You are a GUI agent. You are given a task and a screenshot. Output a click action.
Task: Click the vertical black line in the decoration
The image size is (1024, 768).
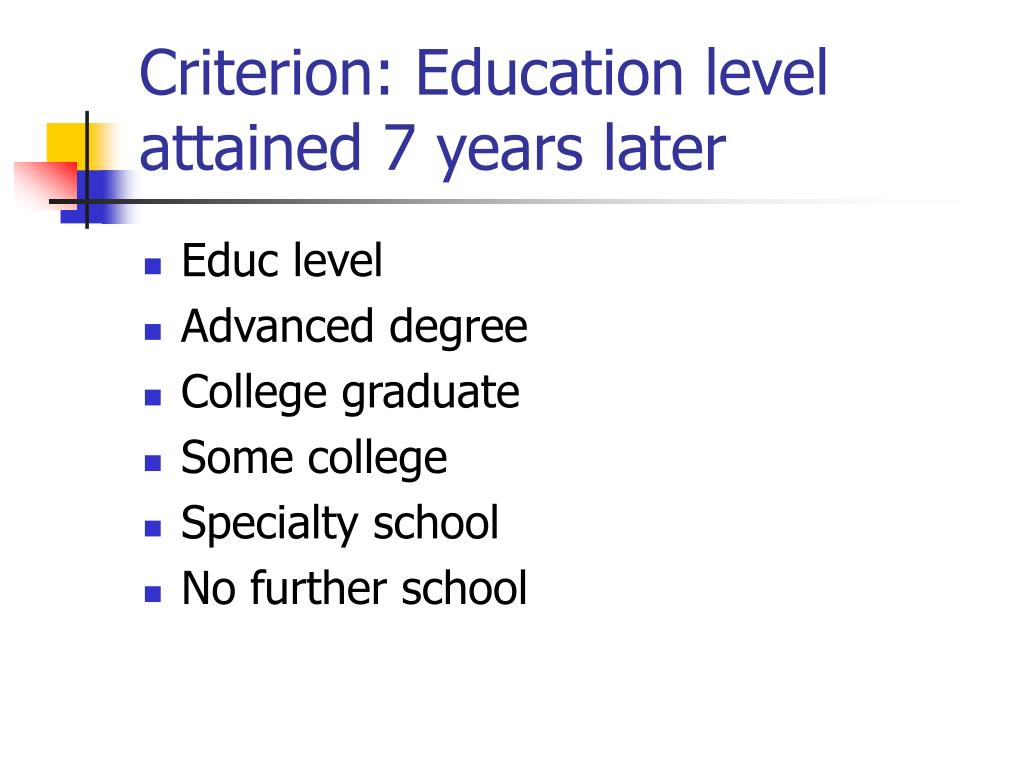click(87, 170)
